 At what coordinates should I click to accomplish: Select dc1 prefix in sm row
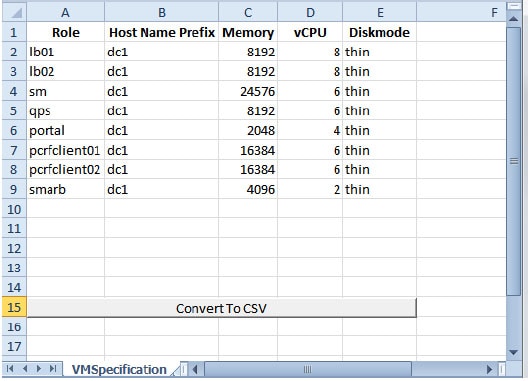(x=162, y=91)
